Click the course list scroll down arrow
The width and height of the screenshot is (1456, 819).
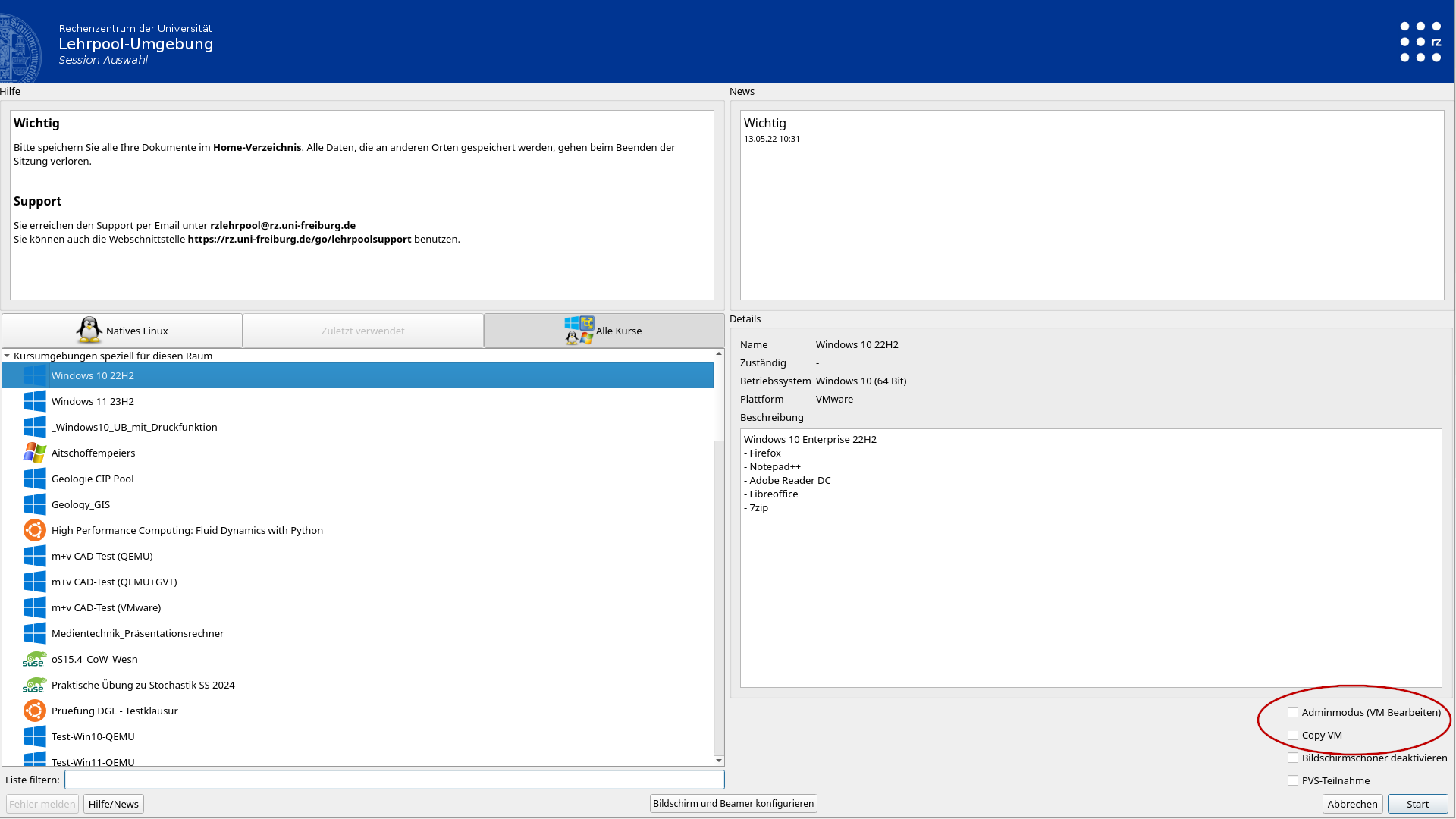click(718, 761)
